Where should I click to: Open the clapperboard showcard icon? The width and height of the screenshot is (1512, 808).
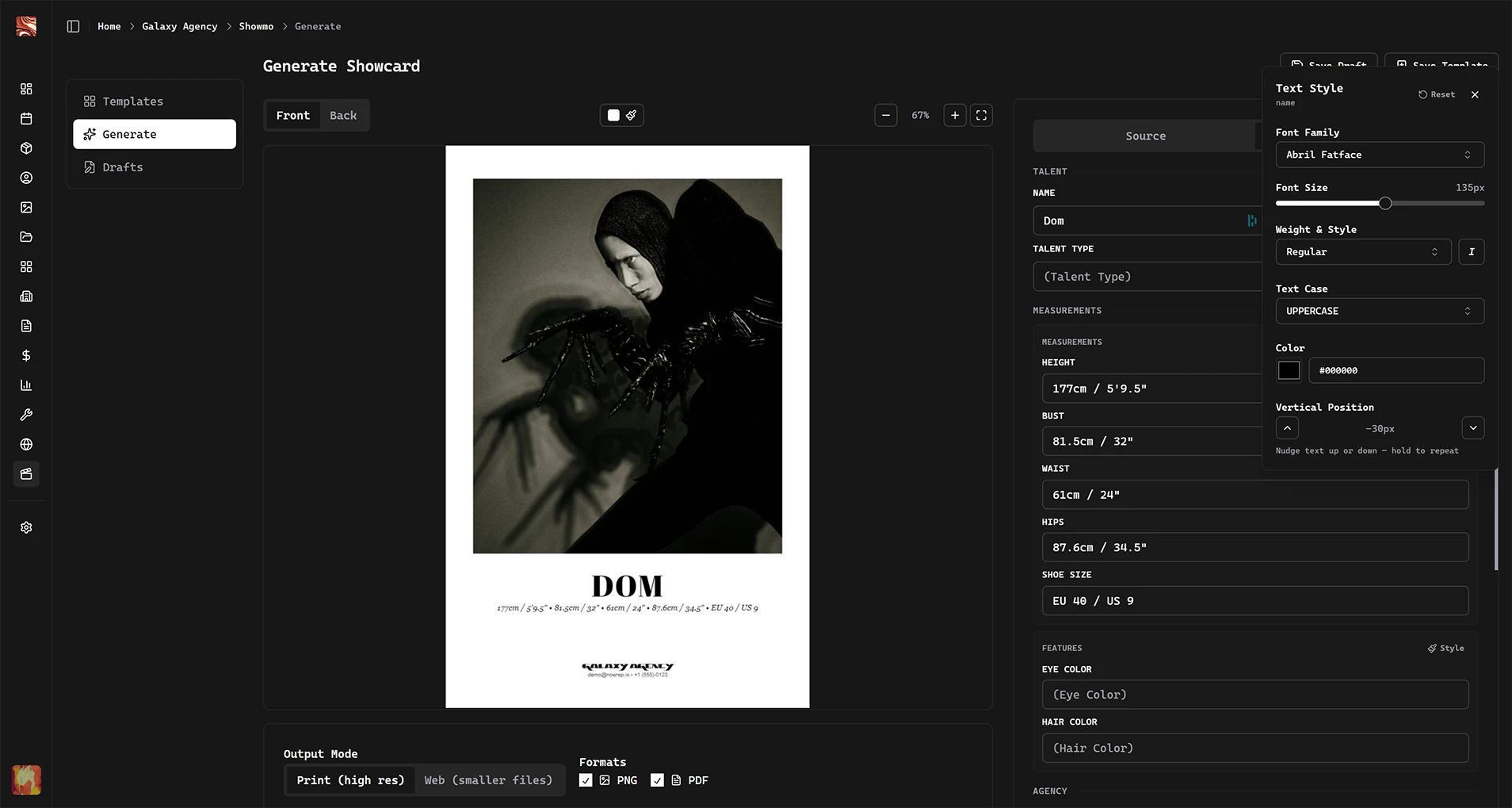(26, 474)
